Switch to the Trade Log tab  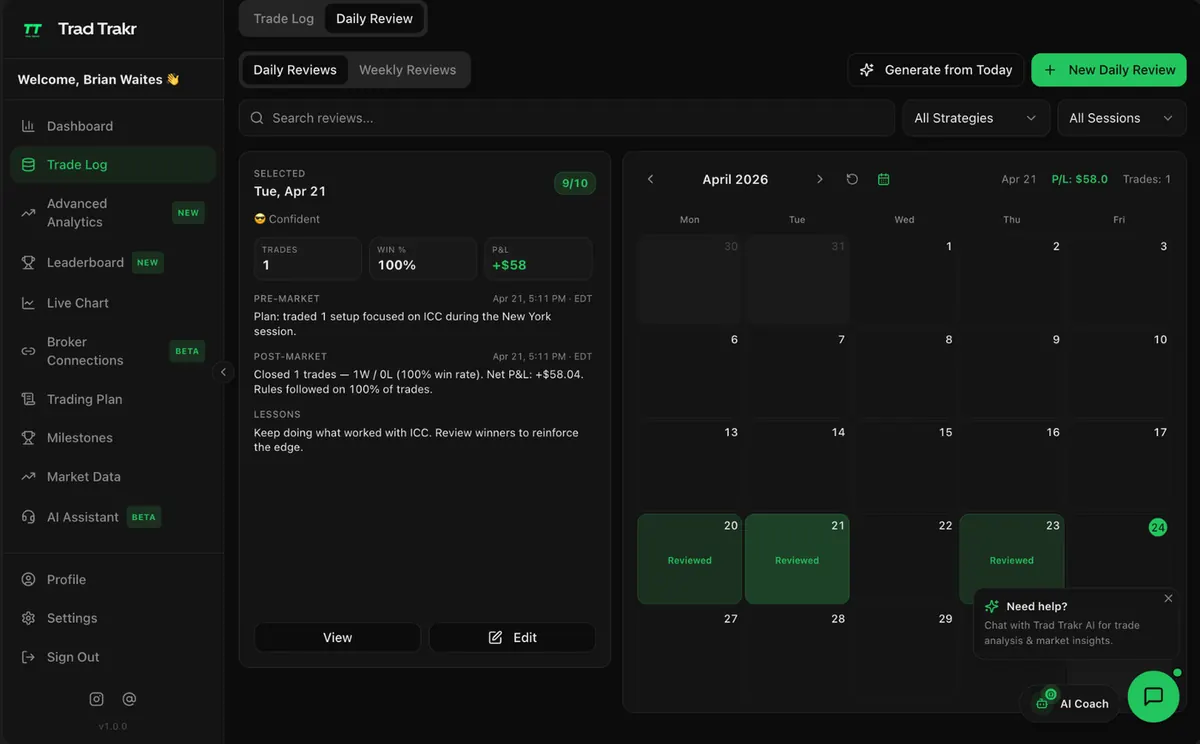[284, 19]
